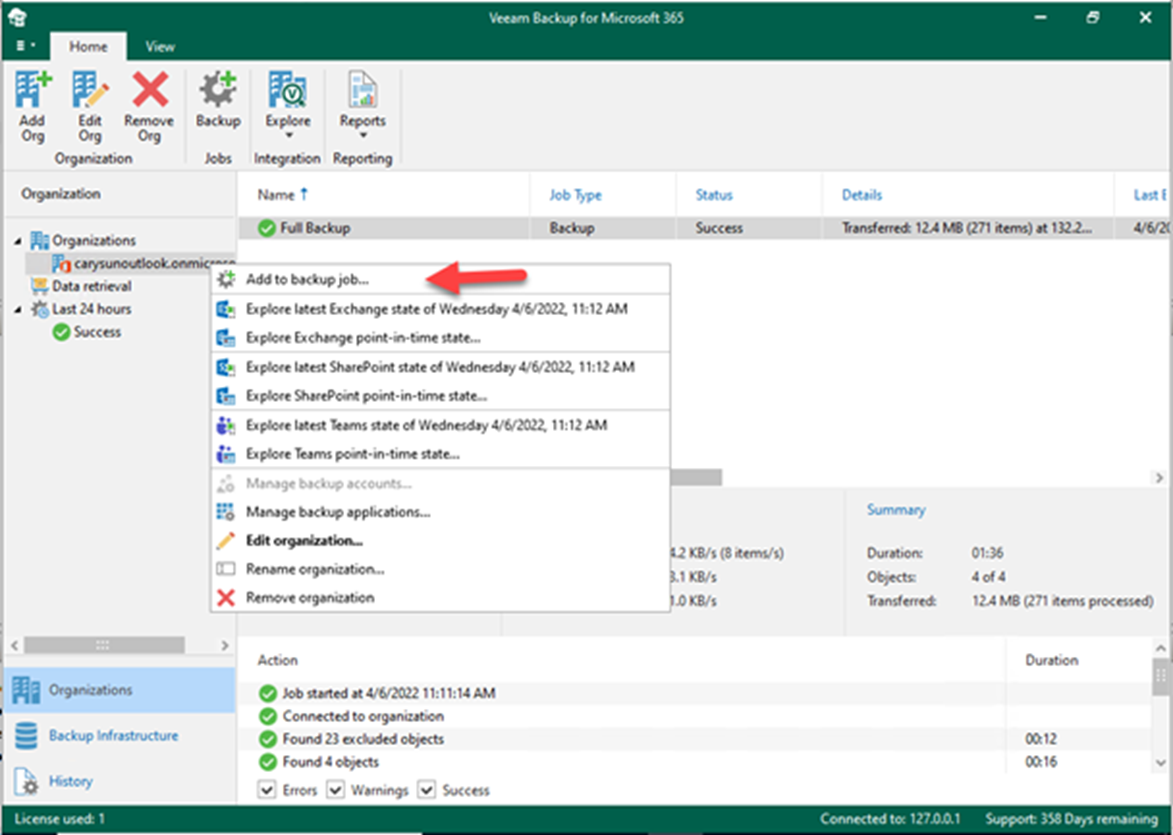
Task: Click the Name column sort arrow
Action: (x=304, y=195)
